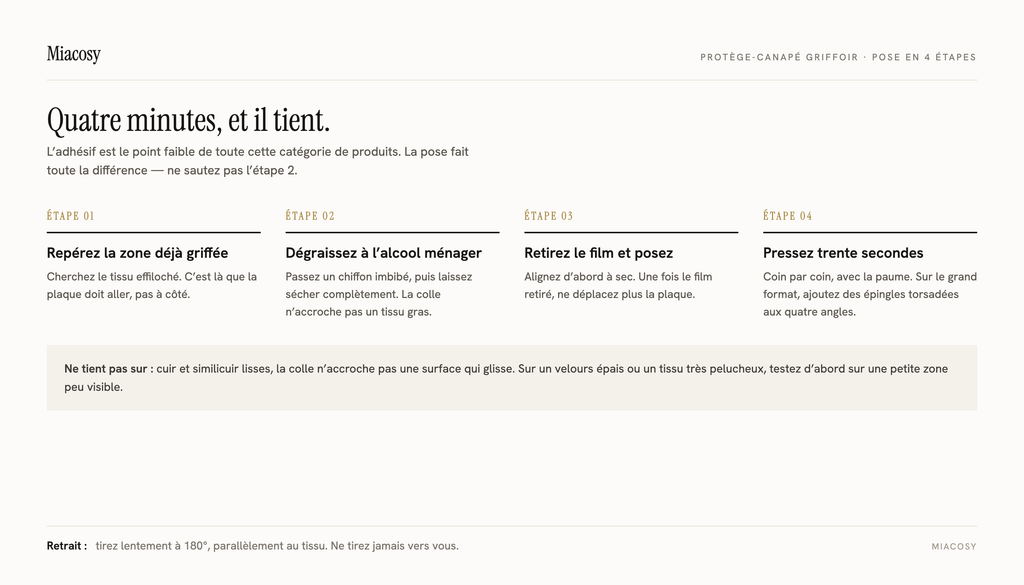Click the 'ÉTAPE 03' label
This screenshot has height=585, width=1024.
[549, 216]
